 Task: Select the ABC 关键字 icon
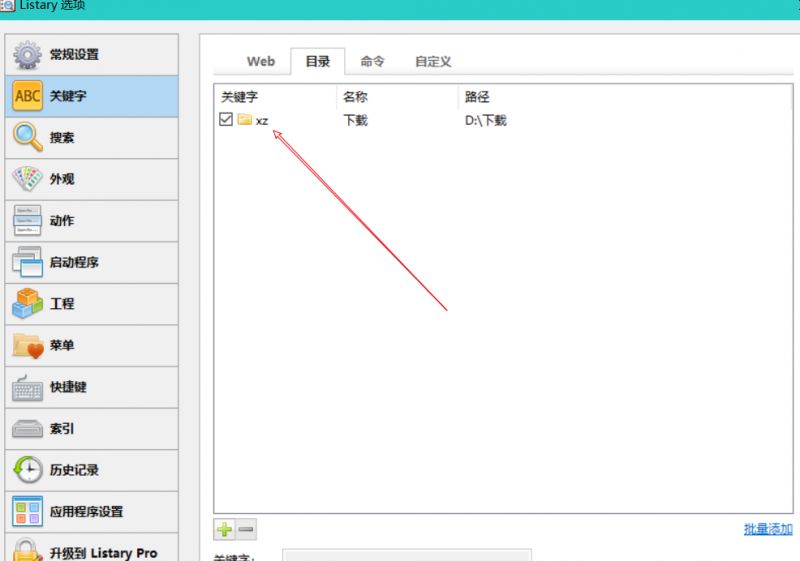(28, 96)
